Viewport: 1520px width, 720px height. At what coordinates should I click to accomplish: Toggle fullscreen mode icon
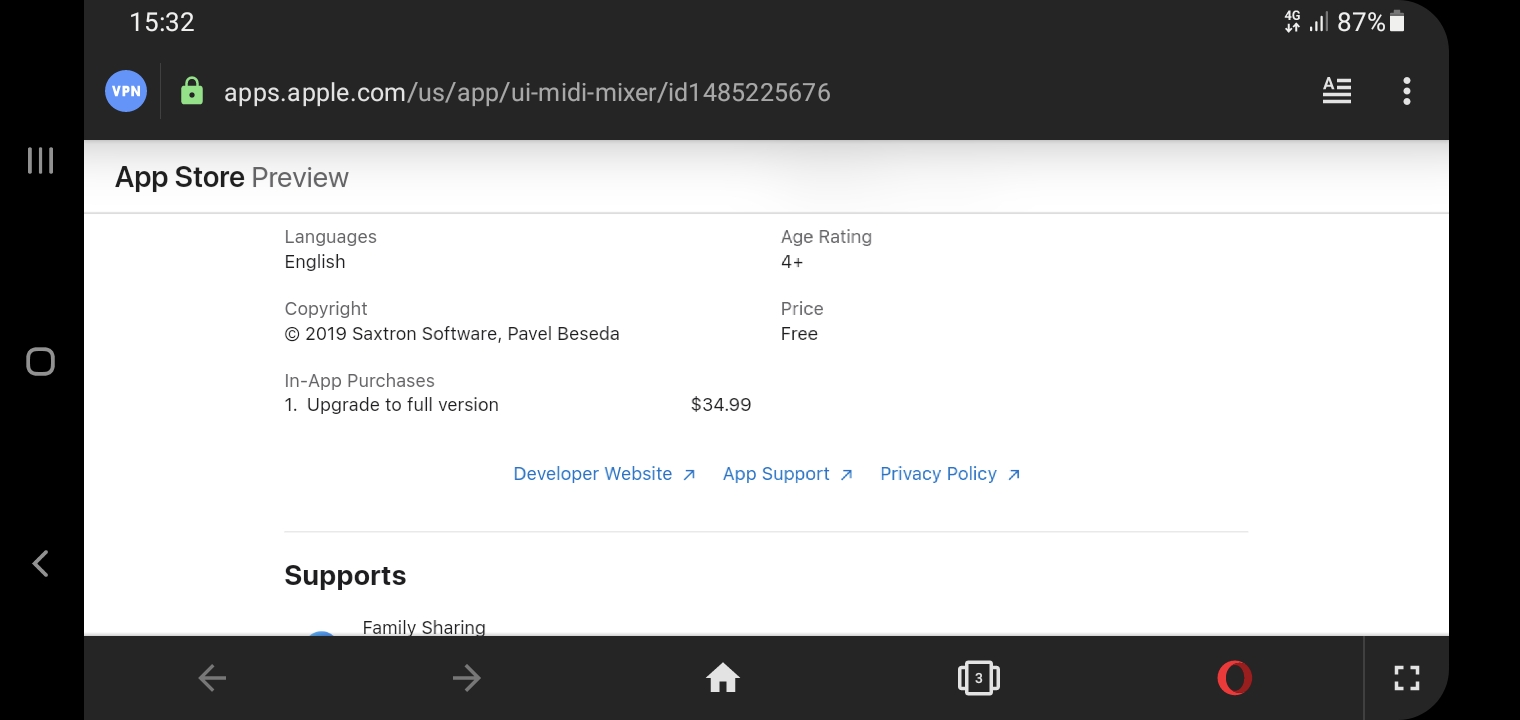[x=1406, y=679]
